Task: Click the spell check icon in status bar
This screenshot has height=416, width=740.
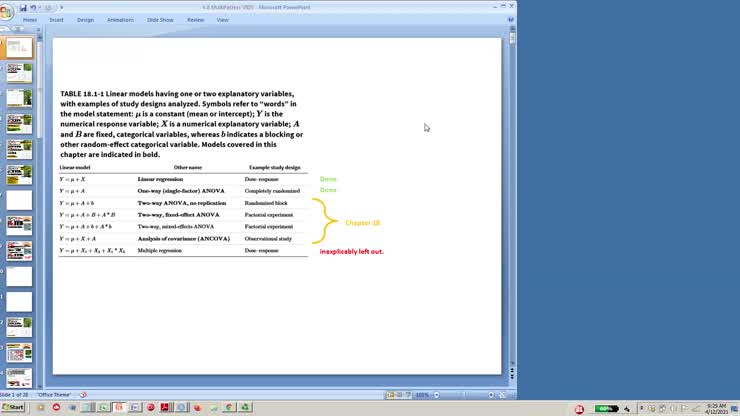Action: [83, 395]
